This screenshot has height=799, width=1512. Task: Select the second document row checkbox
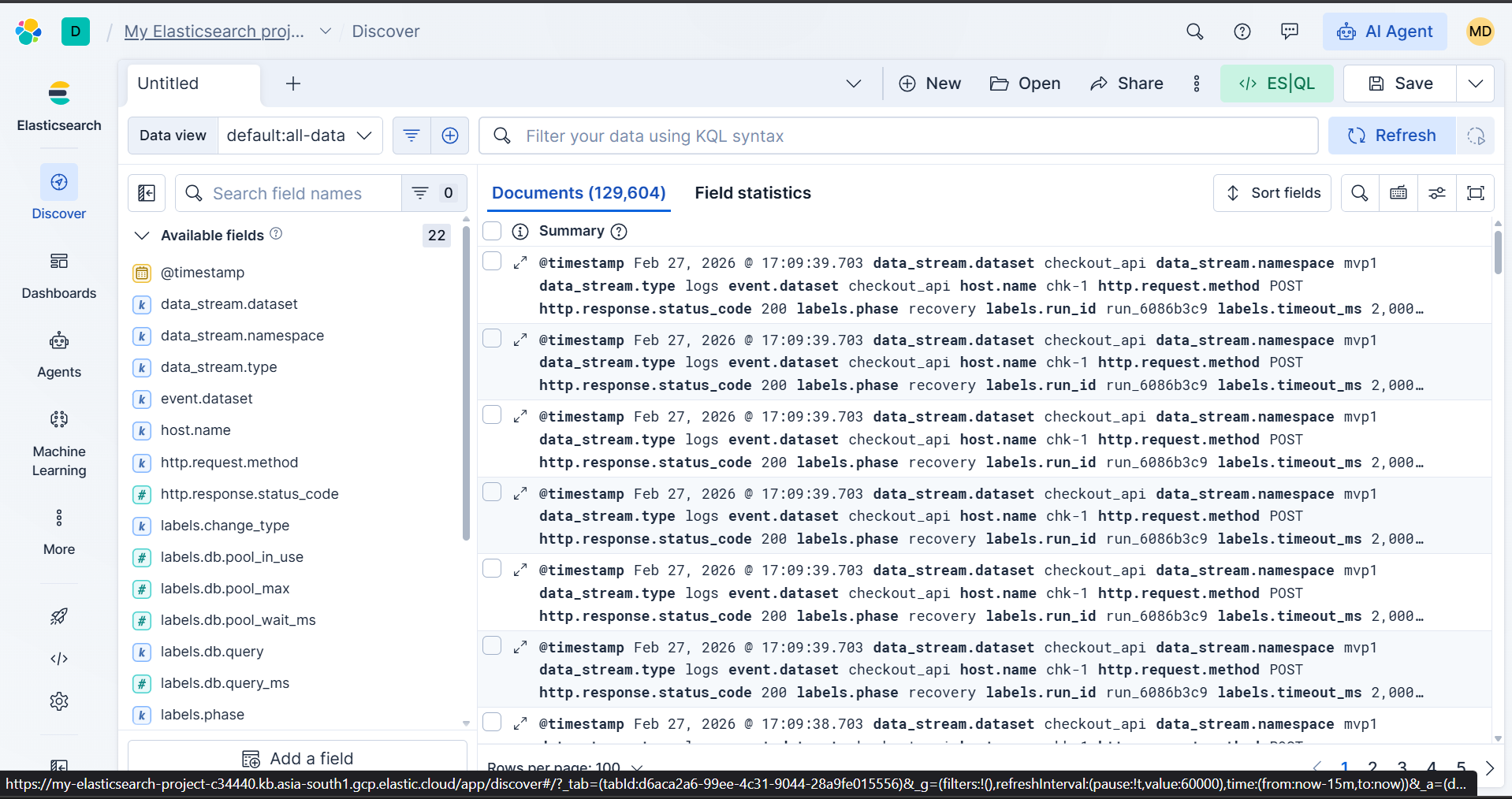point(492,338)
